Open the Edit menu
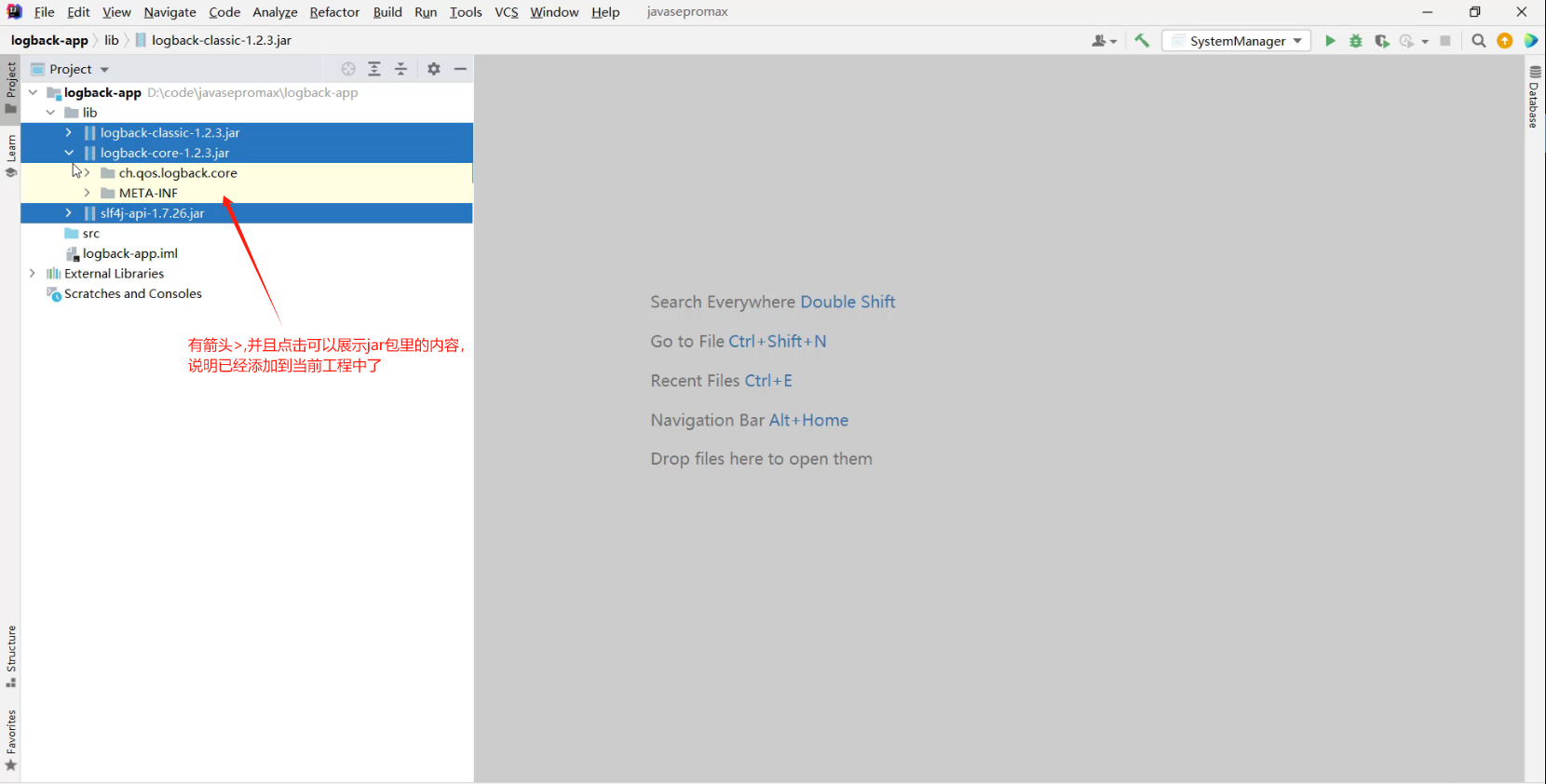The image size is (1546, 784). pyautogui.click(x=79, y=12)
